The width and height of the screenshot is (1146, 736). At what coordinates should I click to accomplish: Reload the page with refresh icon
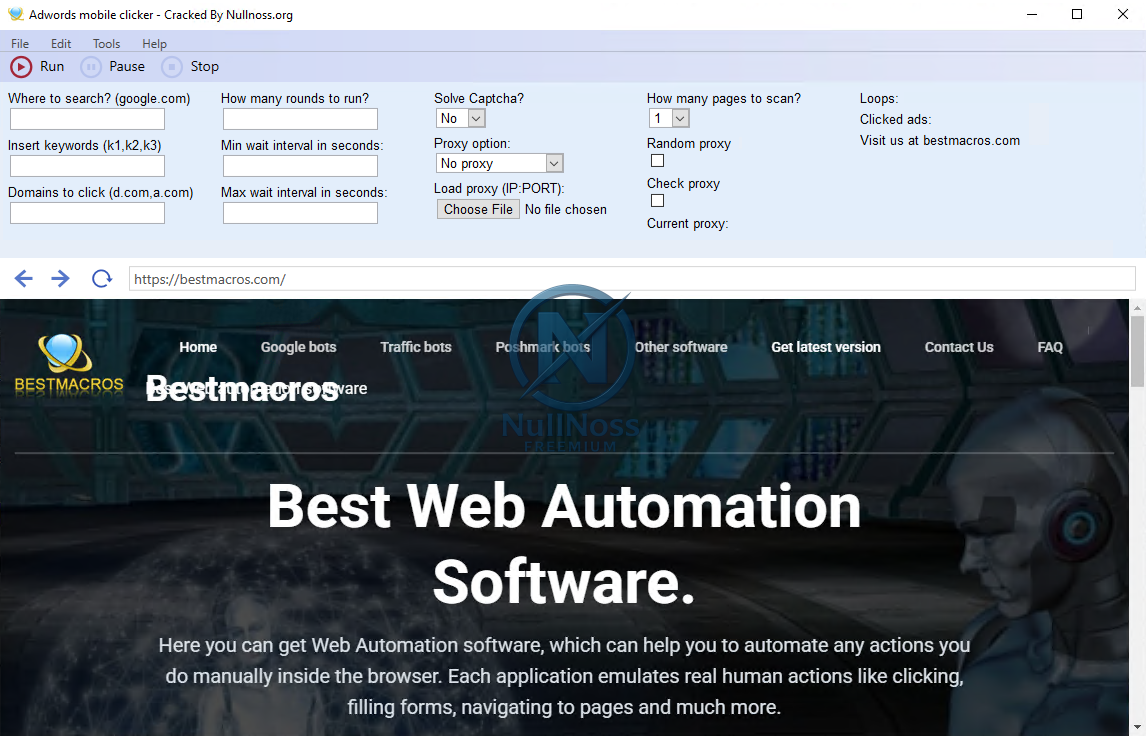tap(101, 278)
